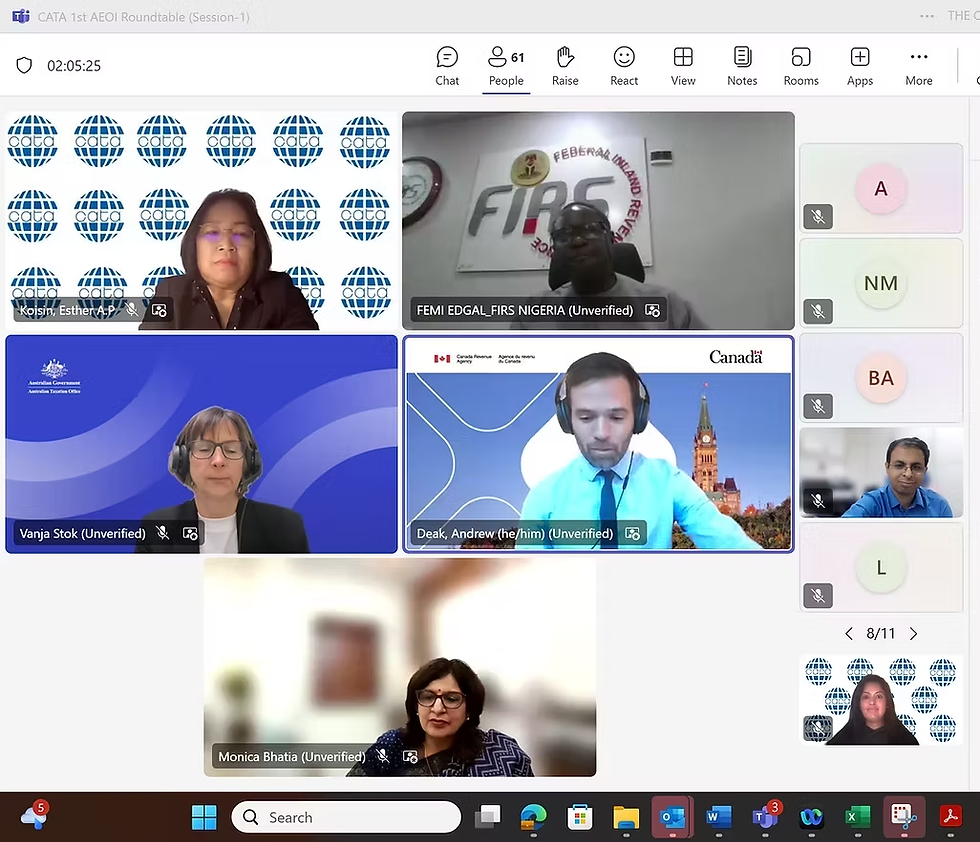The width and height of the screenshot is (980, 842).
Task: Click muted mic icon on Monica Bhatia tile
Action: pyautogui.click(x=383, y=756)
